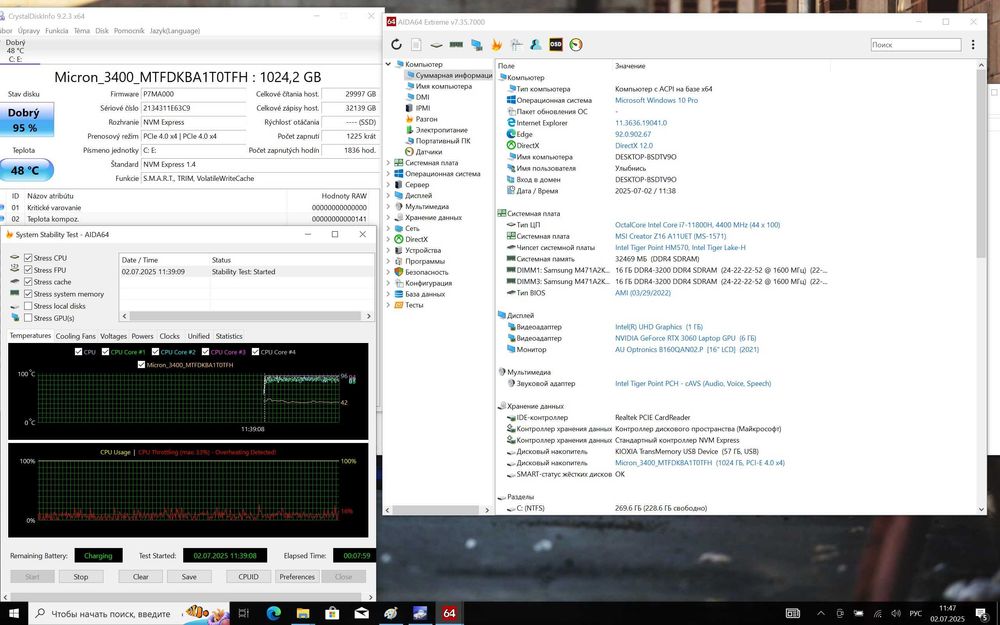Click the Wi-Fi network tray icon
This screenshot has width=1000, height=625.
point(878,614)
